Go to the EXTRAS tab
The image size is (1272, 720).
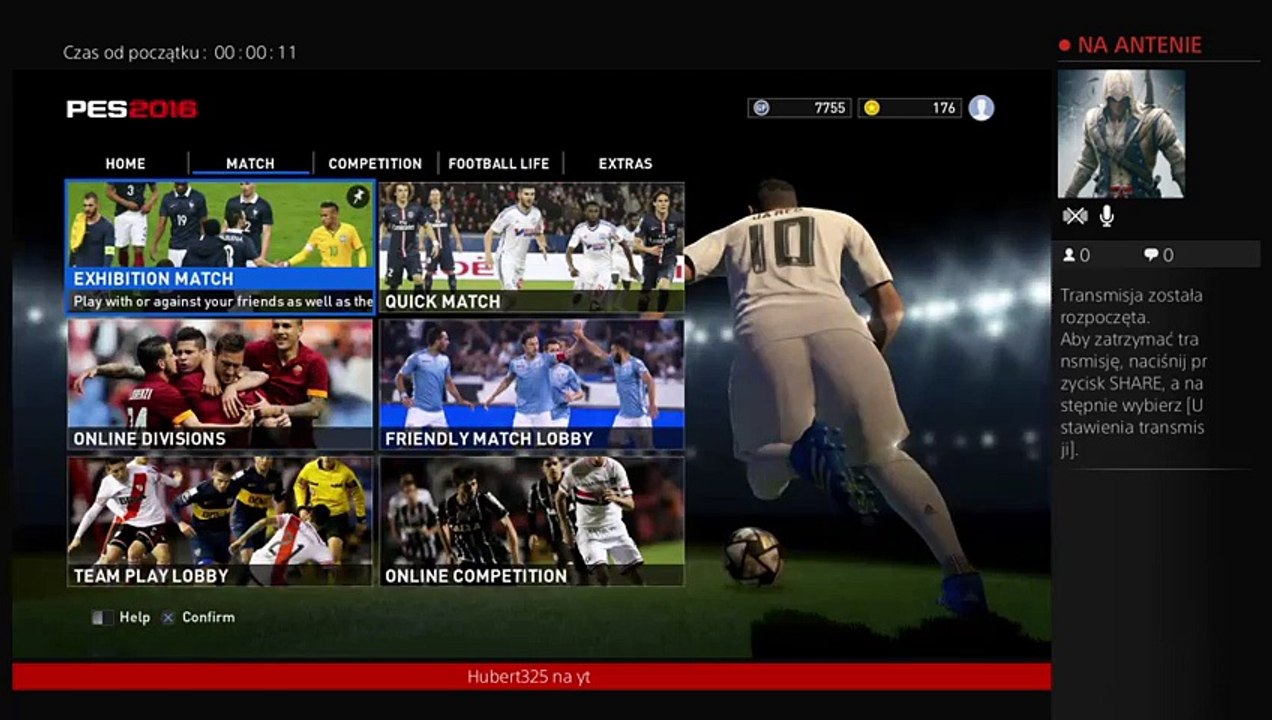(625, 164)
